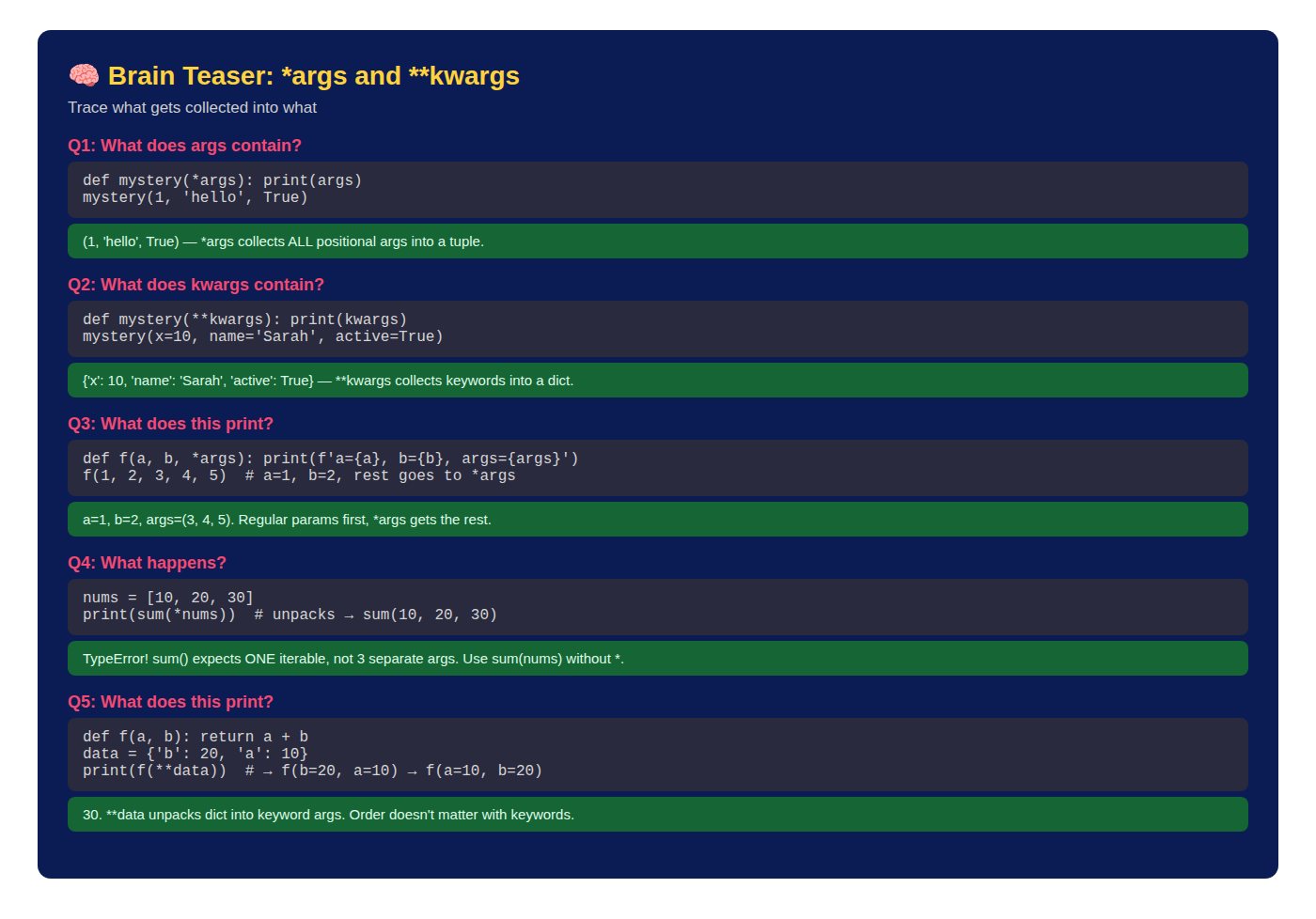Click the answer about **kwargs collecting keywords into a dict
Image resolution: width=1316 pixels, height=919 pixels.
tap(658, 381)
